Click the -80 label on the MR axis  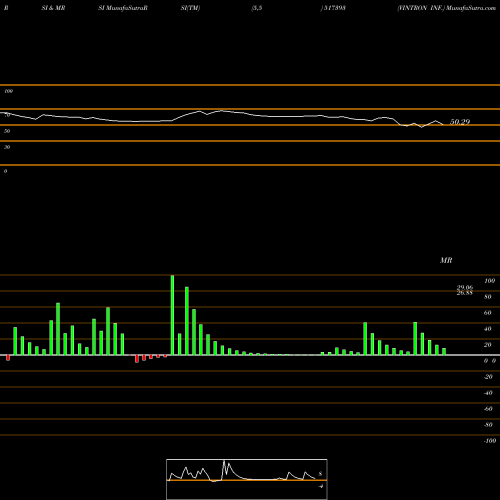pyautogui.click(x=488, y=425)
